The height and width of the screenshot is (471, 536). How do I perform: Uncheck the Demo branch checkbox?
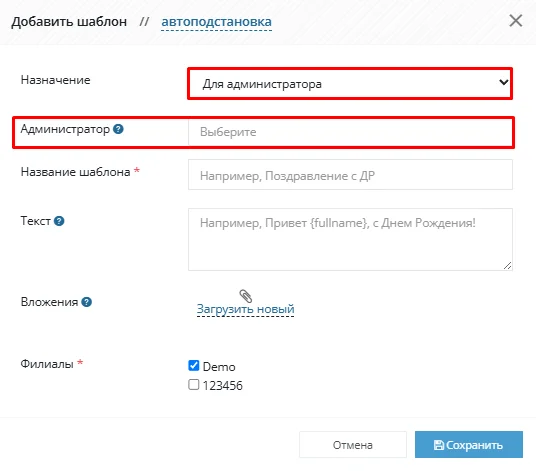click(193, 365)
